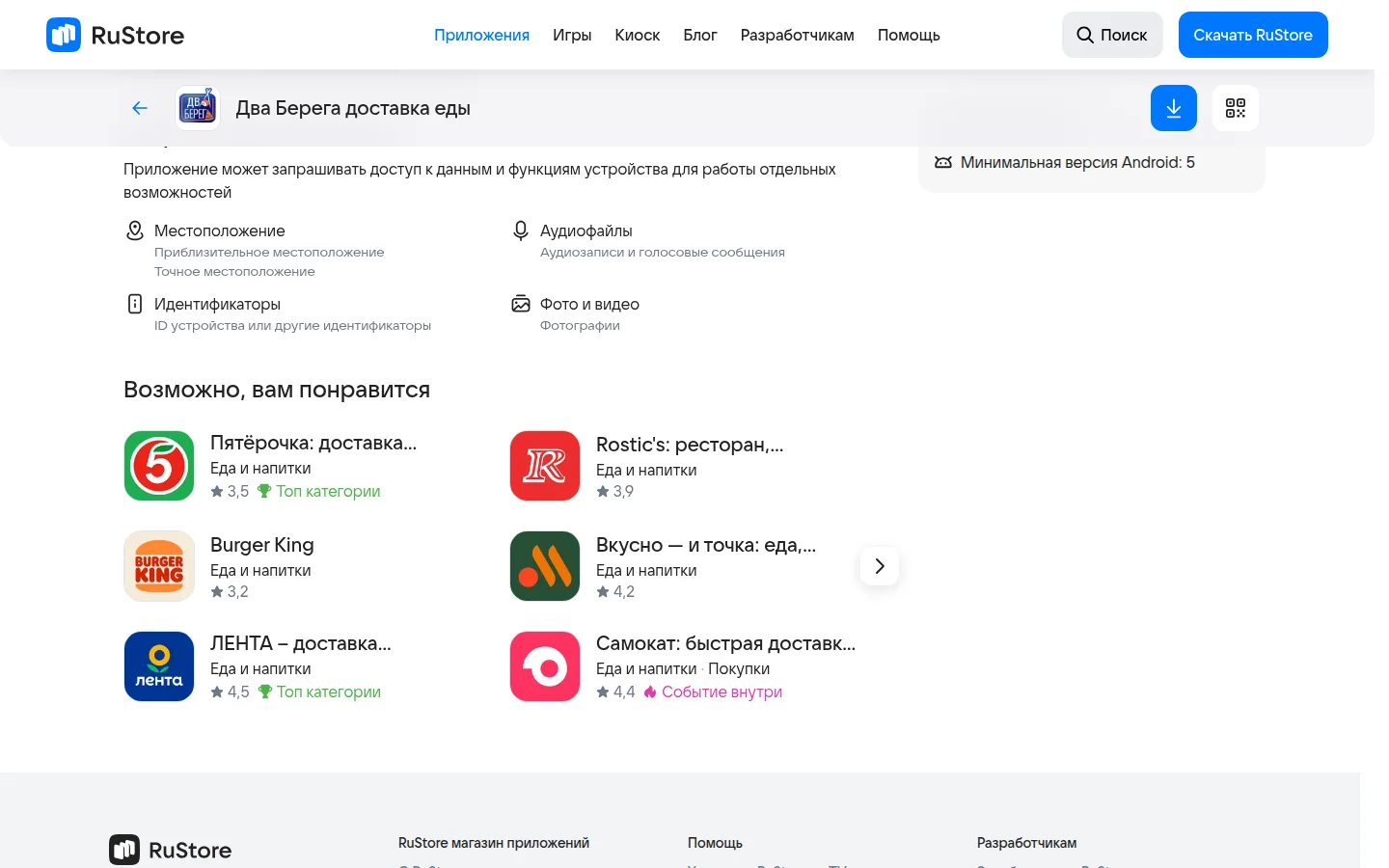
Task: Show next recommended apps with the arrow
Action: [x=879, y=566]
